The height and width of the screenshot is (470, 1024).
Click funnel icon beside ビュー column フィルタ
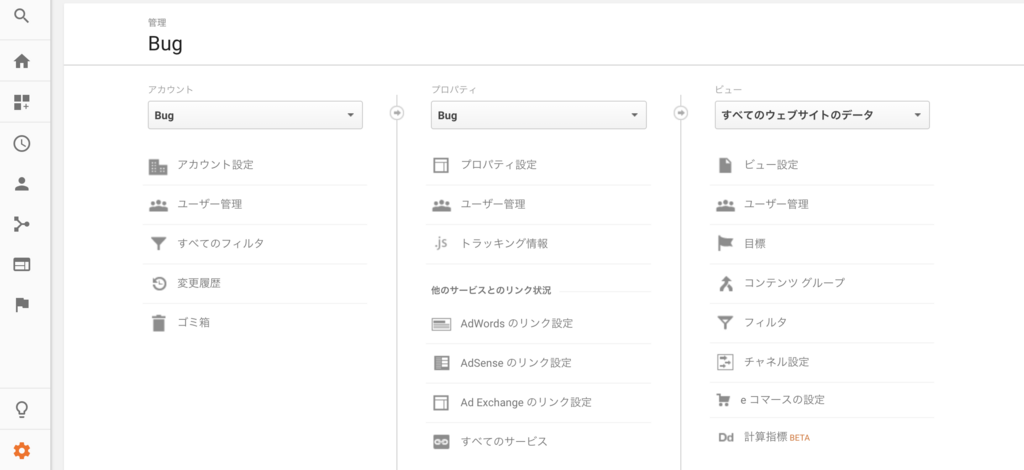pyautogui.click(x=726, y=323)
